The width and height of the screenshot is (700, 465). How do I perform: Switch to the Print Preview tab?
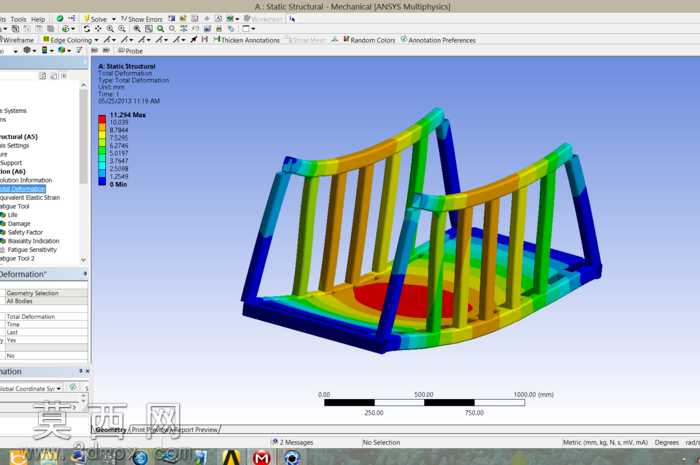[150, 430]
